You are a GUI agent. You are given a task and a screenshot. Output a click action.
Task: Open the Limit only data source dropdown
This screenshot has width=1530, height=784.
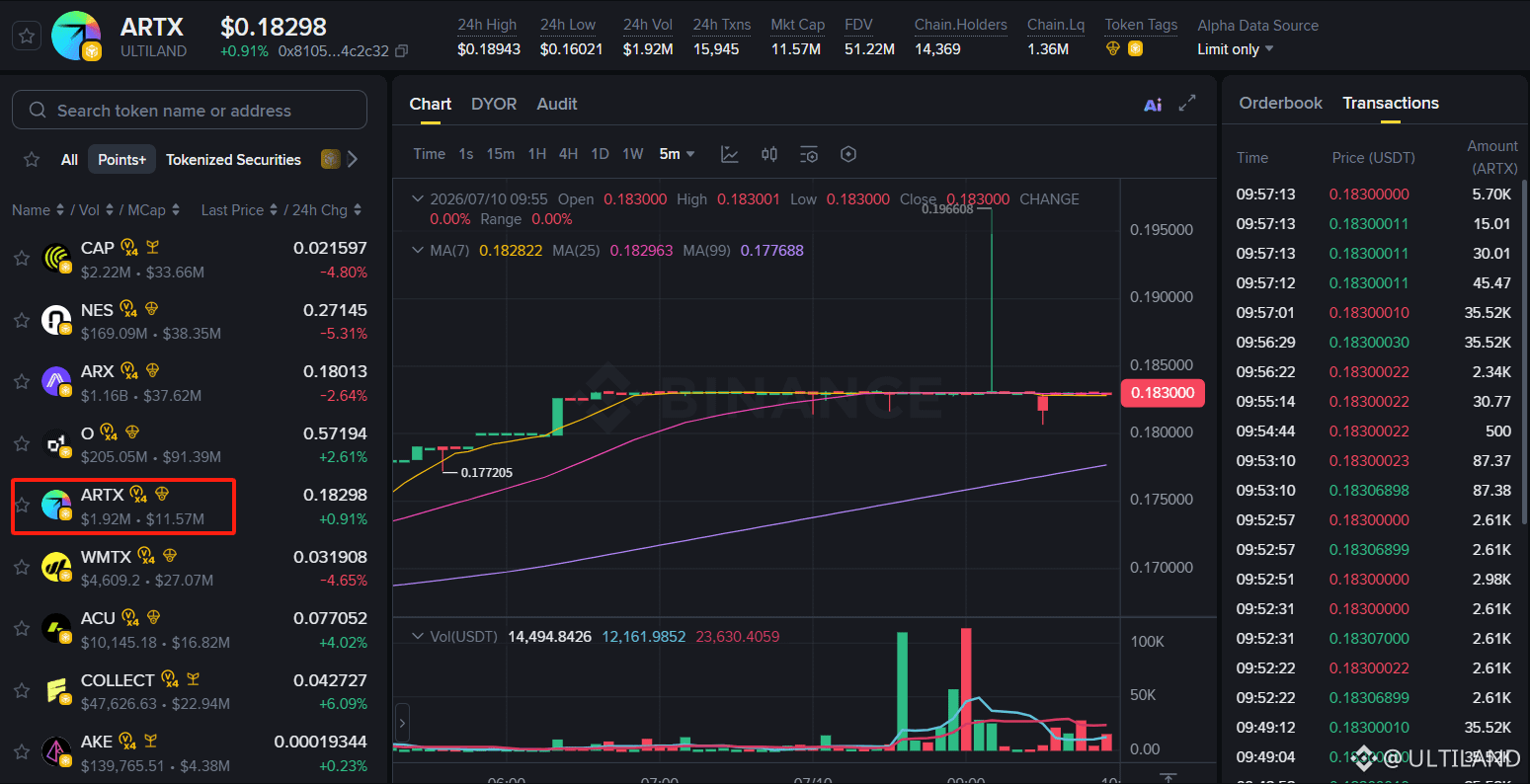coord(1236,49)
